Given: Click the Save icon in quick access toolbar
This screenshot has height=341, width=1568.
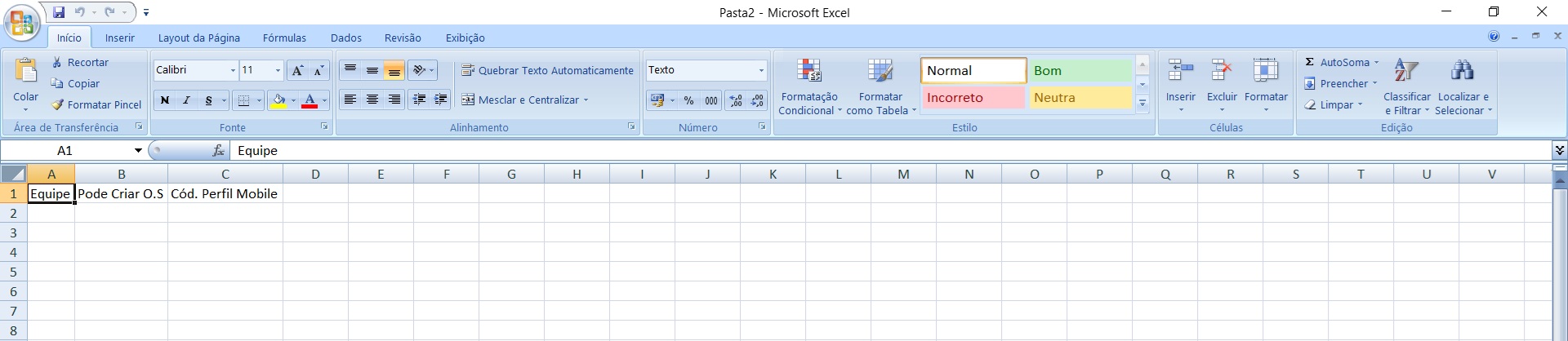Looking at the screenshot, I should pos(59,12).
